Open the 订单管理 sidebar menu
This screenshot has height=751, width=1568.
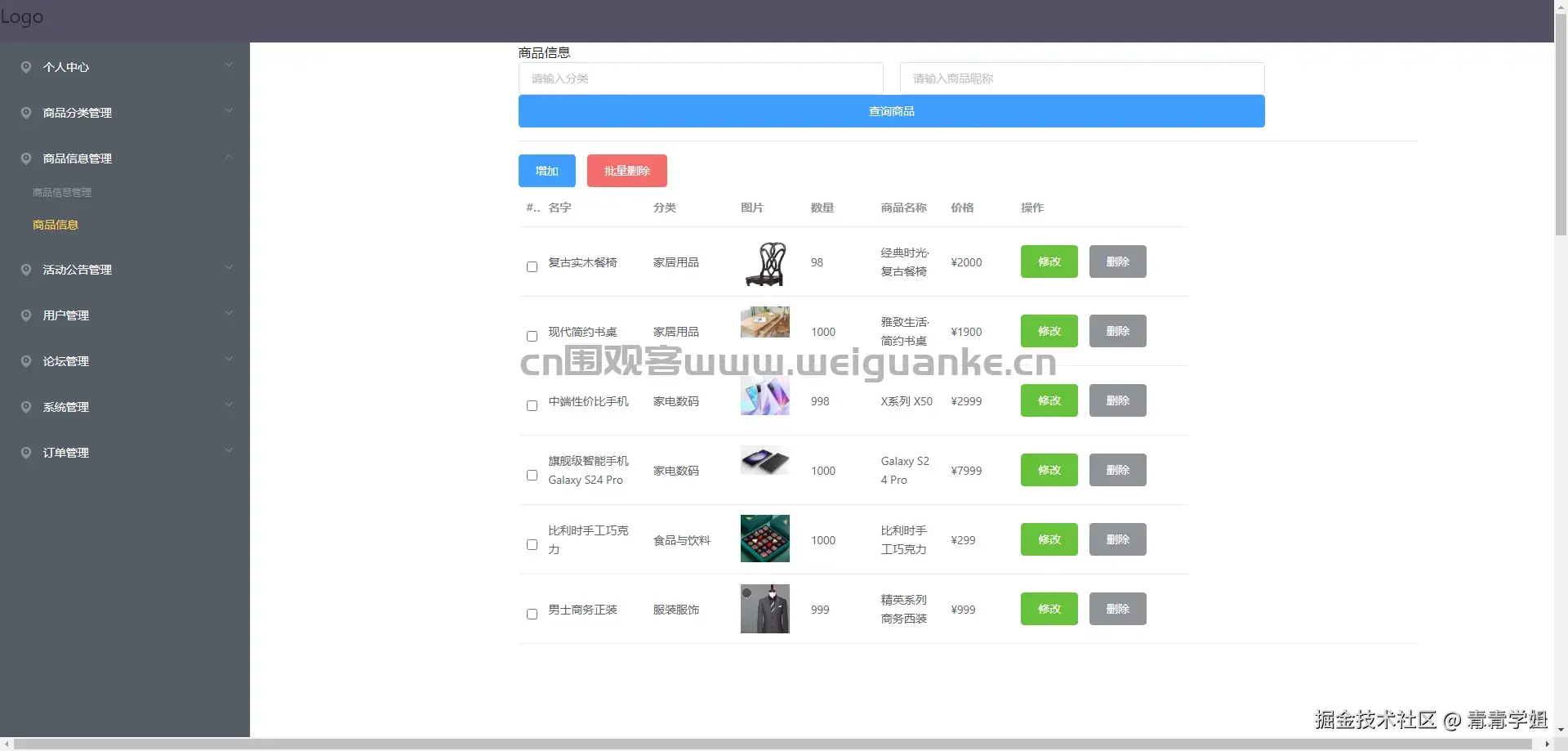[125, 453]
